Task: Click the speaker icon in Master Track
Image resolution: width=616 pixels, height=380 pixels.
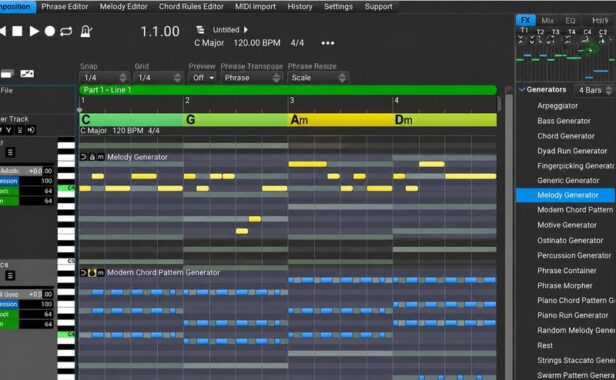Action: pos(31,130)
